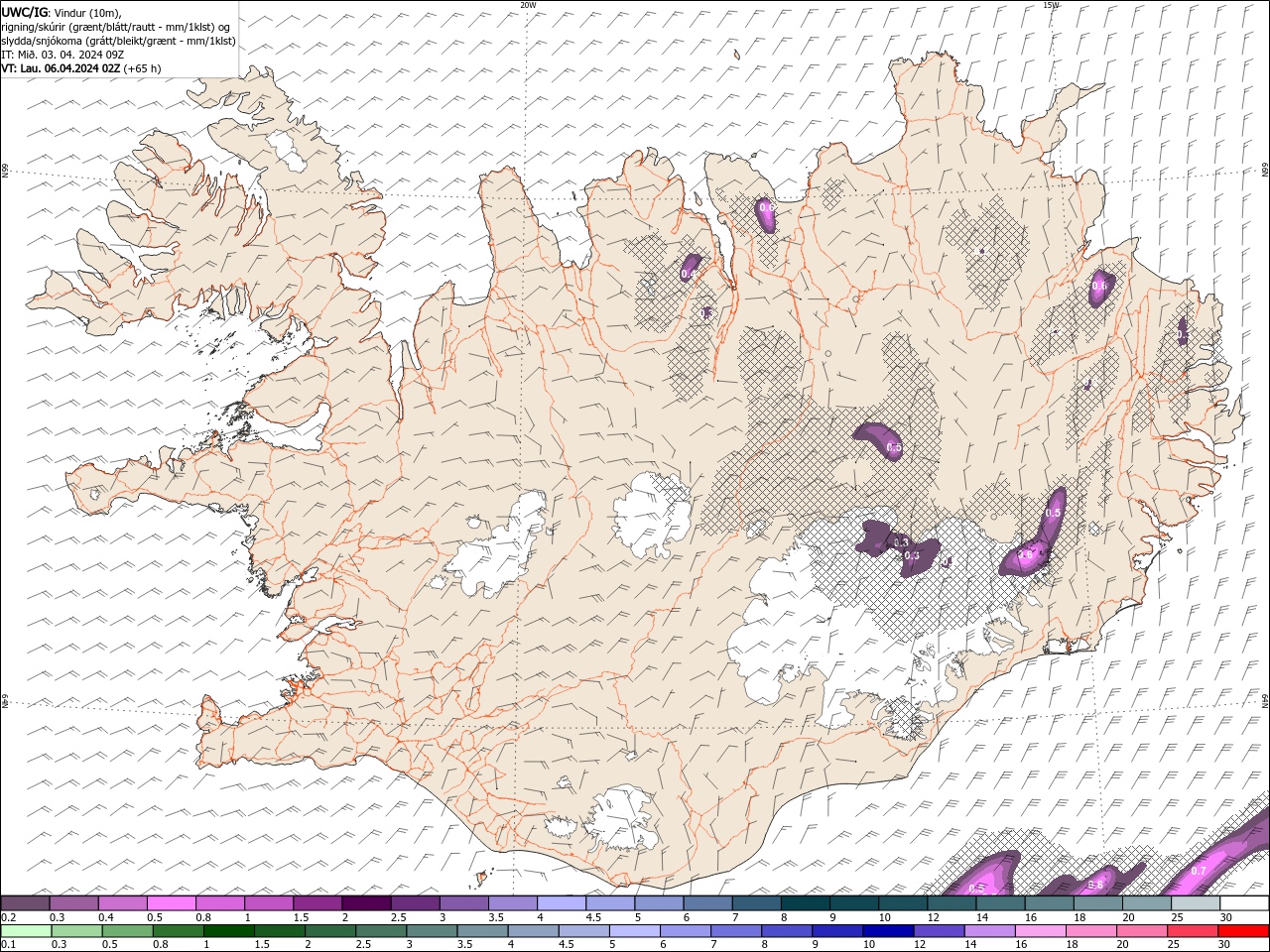Click the pale gray upper swatch labeled 25
Image resolution: width=1270 pixels, height=952 pixels.
coord(1195,903)
